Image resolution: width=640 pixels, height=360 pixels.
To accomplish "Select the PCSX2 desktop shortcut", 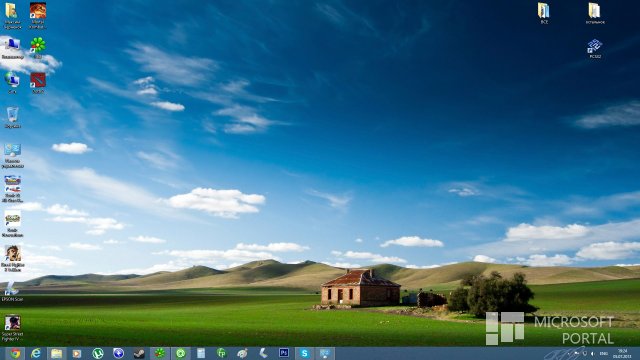I will click(x=595, y=49).
